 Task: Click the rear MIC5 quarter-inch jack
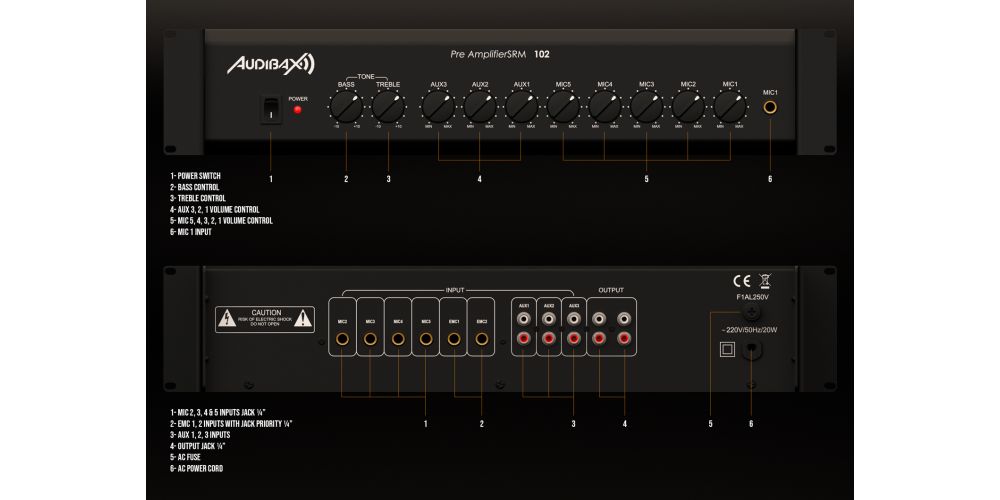coord(425,339)
